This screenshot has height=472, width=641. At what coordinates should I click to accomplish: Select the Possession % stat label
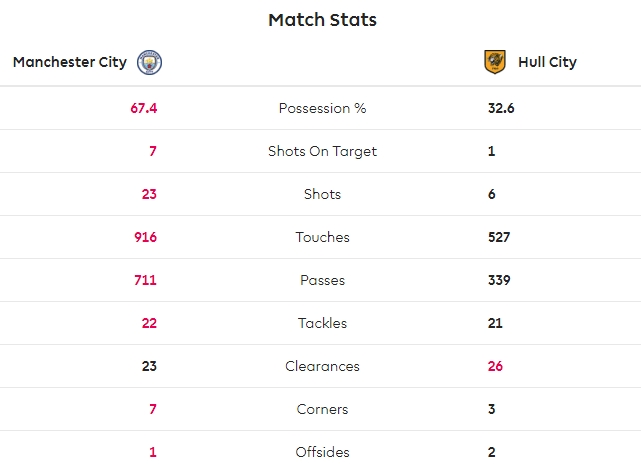tap(322, 108)
